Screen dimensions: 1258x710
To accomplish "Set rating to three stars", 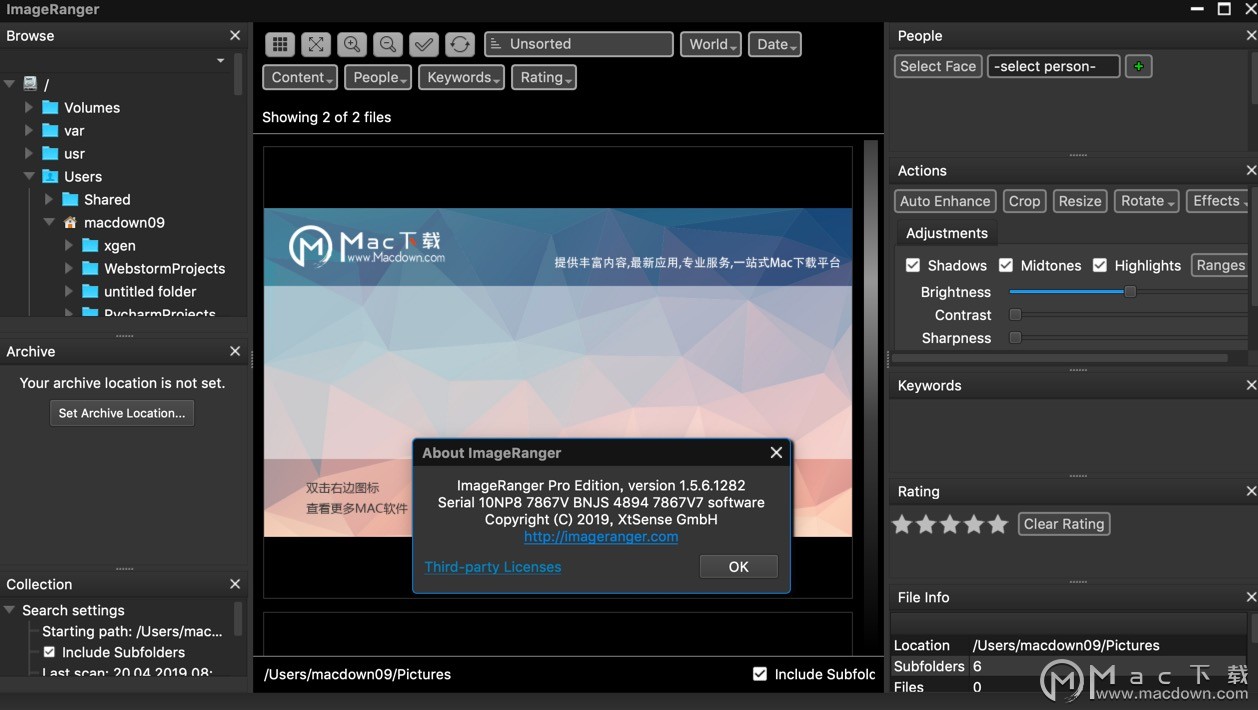I will (x=950, y=524).
